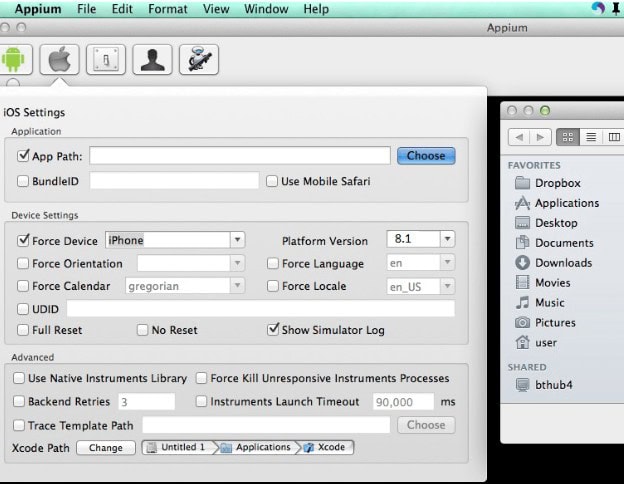Switch Finder to list view

pyautogui.click(x=591, y=137)
